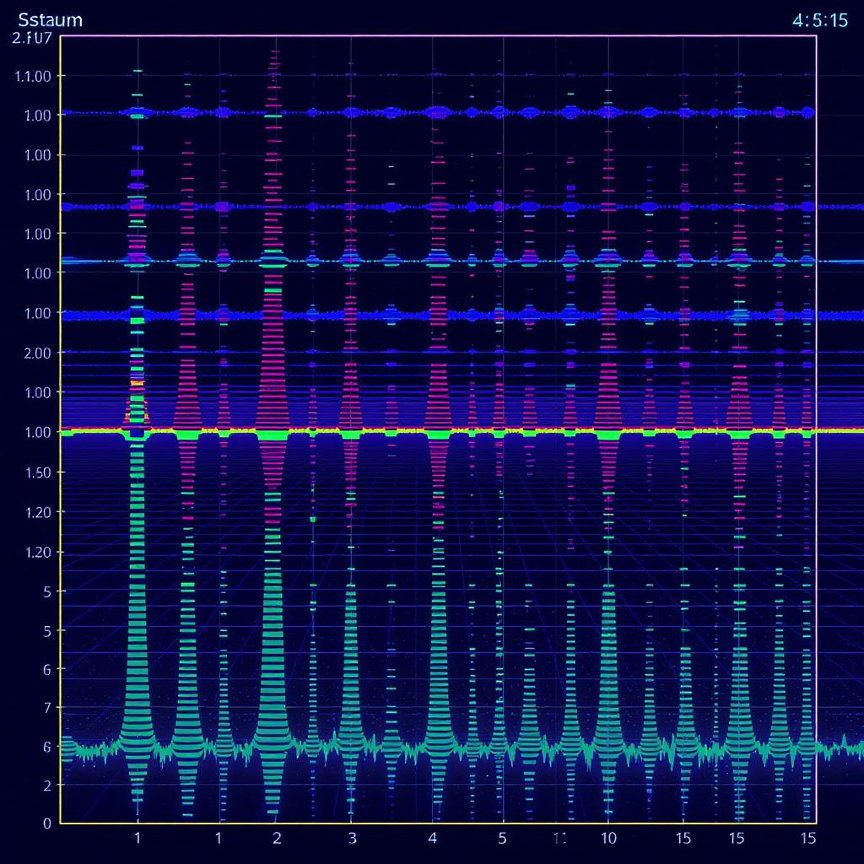The width and height of the screenshot is (864, 864).
Task: Click the 1.1.00 y-axis label
Action: (x=34, y=76)
